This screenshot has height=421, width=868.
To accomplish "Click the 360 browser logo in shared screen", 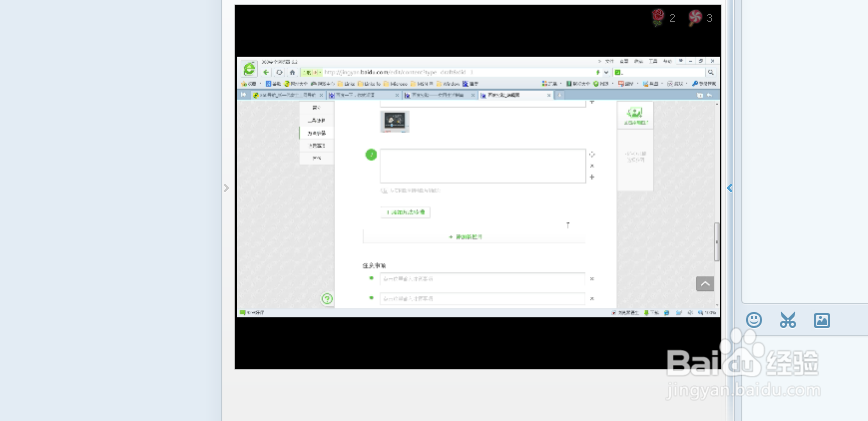I will [x=250, y=69].
